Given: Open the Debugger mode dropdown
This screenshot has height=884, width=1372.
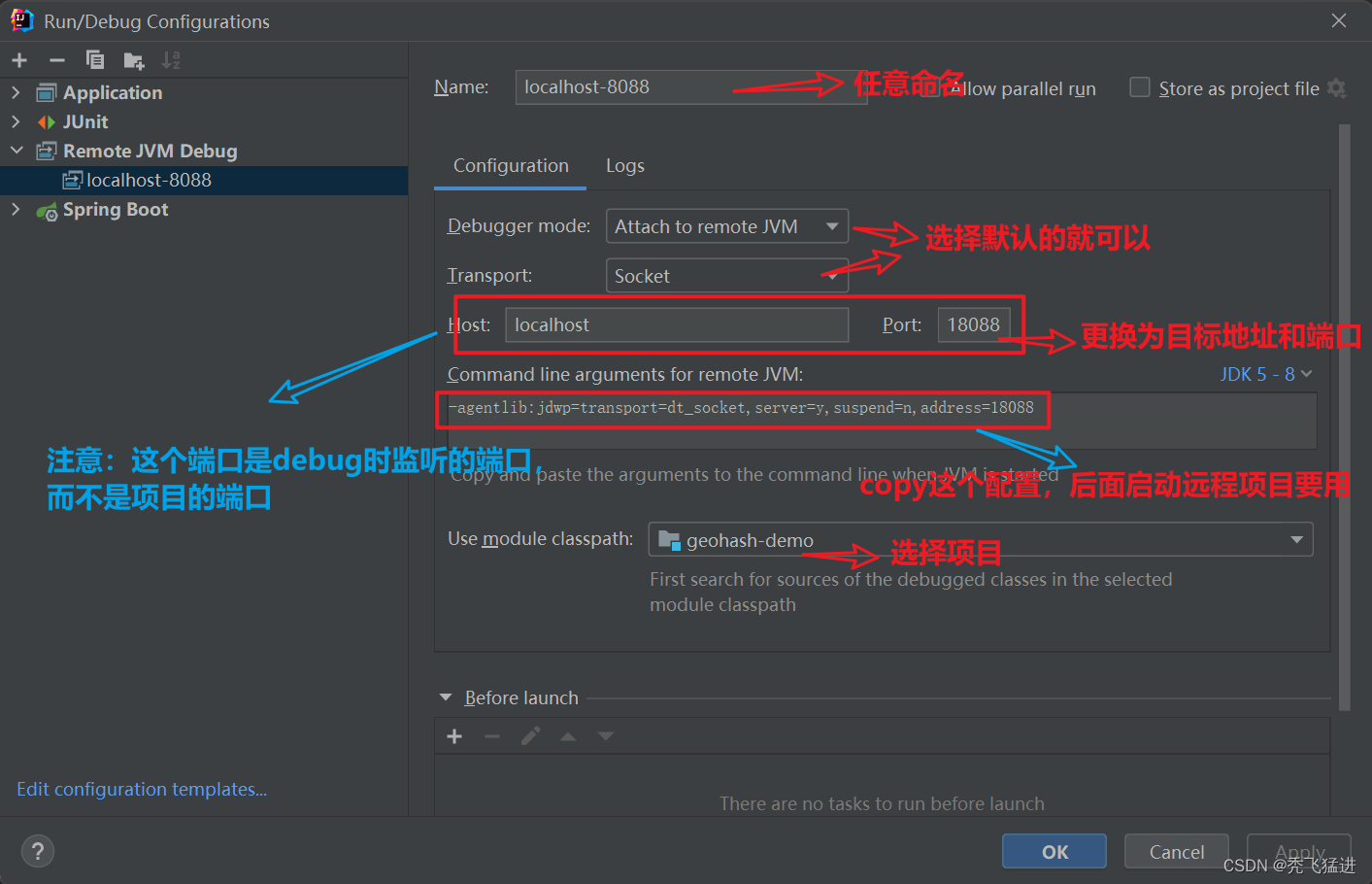Looking at the screenshot, I should pos(727,226).
